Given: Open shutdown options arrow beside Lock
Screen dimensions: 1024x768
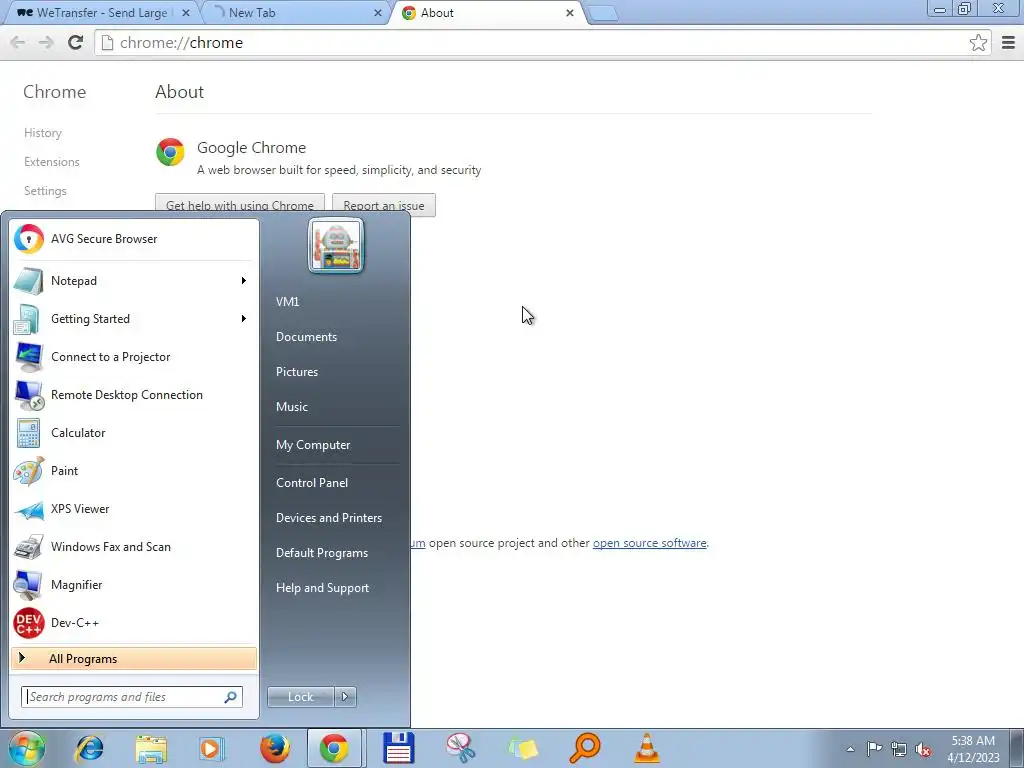Looking at the screenshot, I should pyautogui.click(x=345, y=697).
